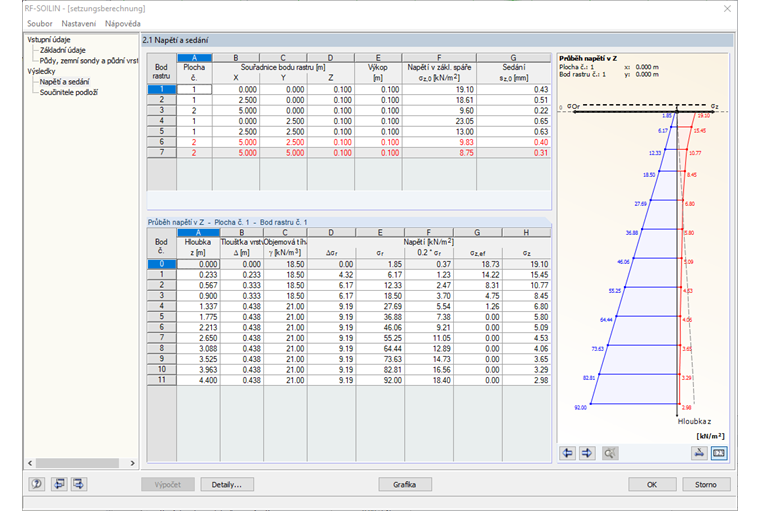Click the navigator horizontal scrollbar thumb
This screenshot has height=511, width=760.
[x=78, y=463]
